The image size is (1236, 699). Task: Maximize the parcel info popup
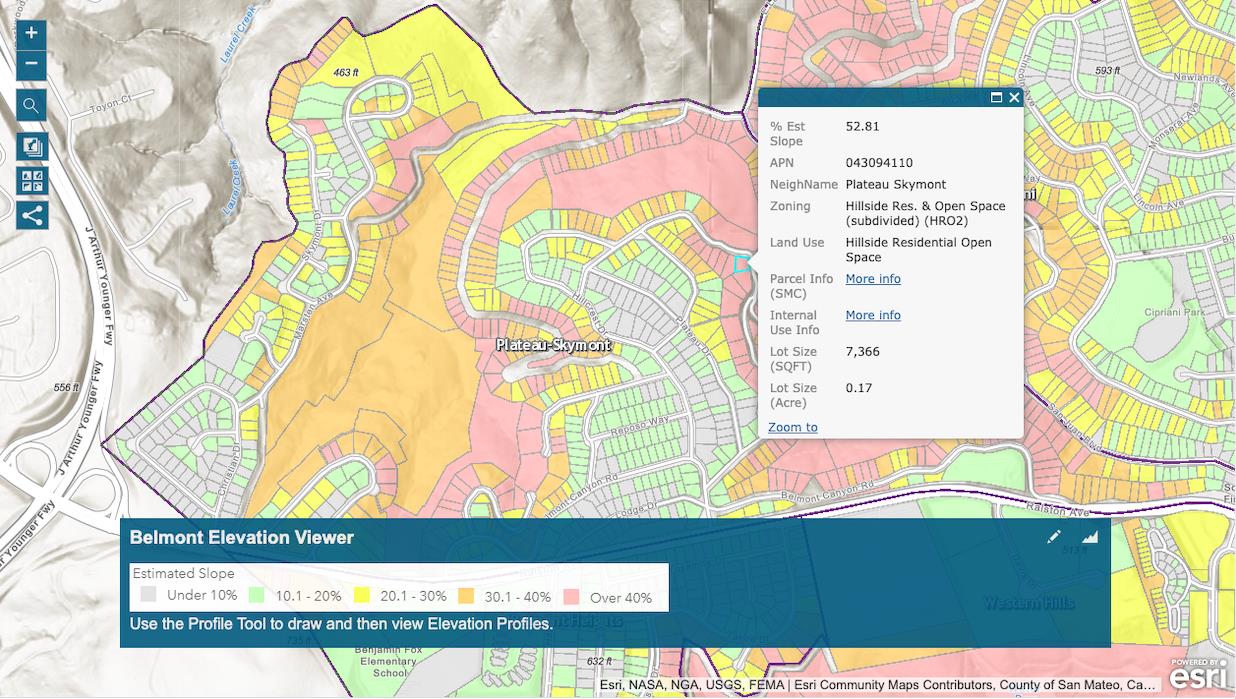coord(996,98)
